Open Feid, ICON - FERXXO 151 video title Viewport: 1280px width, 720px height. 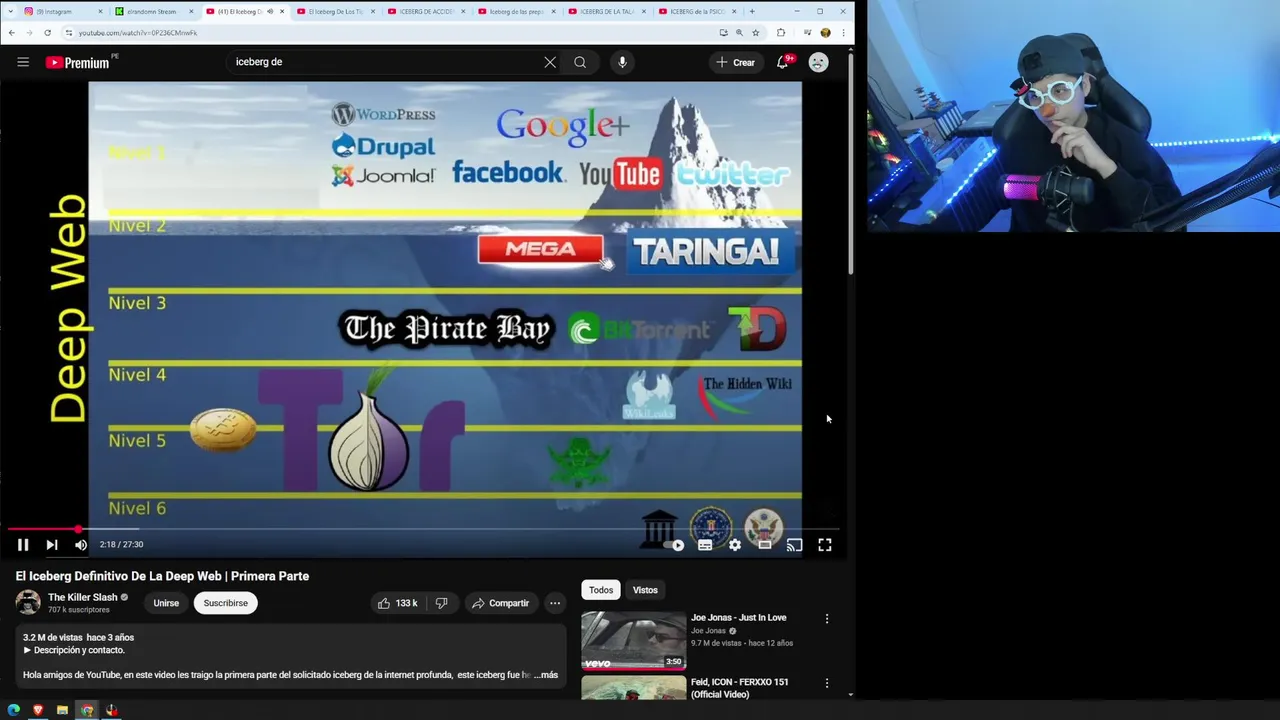(740, 688)
